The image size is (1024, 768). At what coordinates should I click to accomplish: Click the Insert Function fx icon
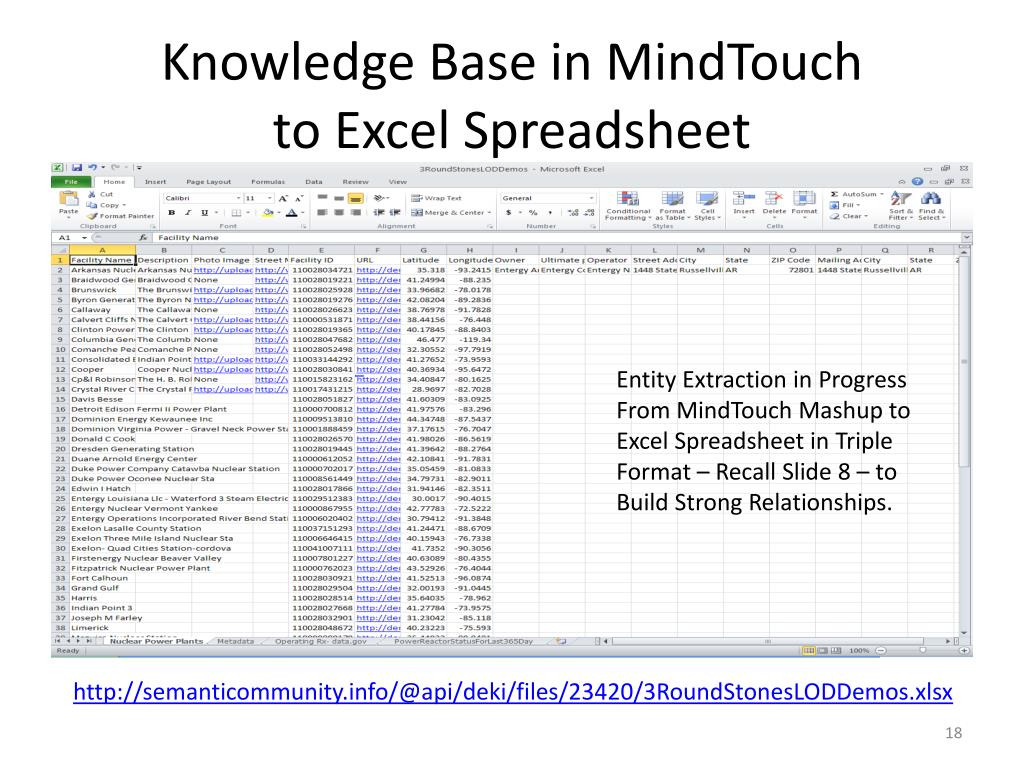coord(143,238)
